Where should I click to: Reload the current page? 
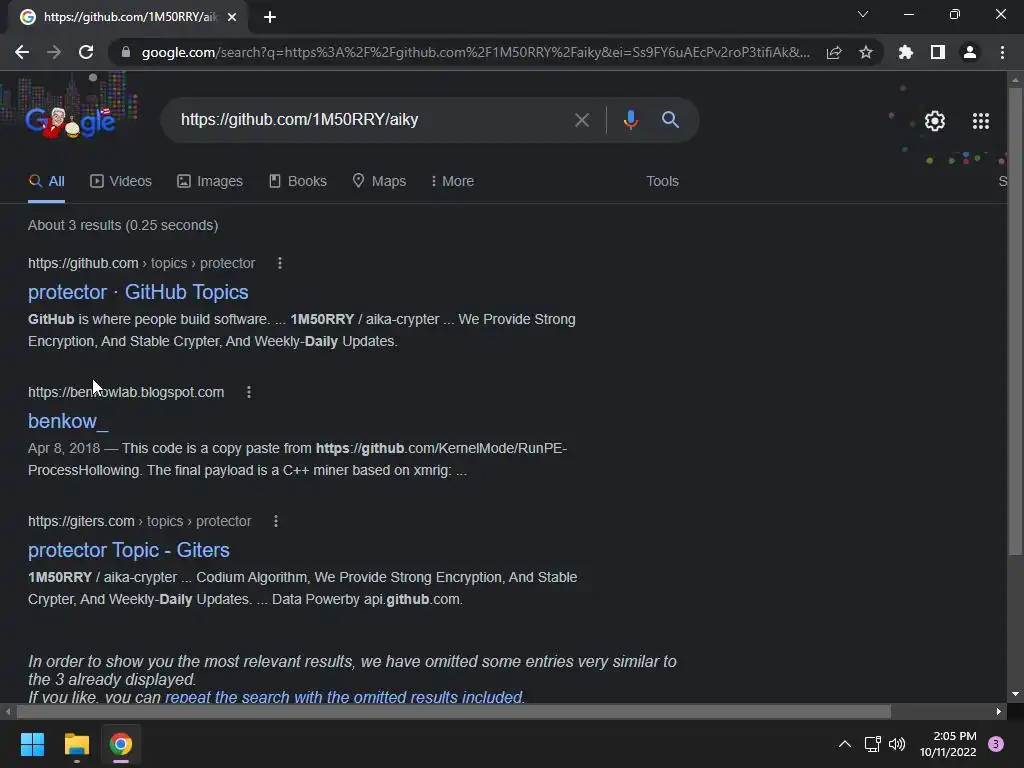(86, 52)
